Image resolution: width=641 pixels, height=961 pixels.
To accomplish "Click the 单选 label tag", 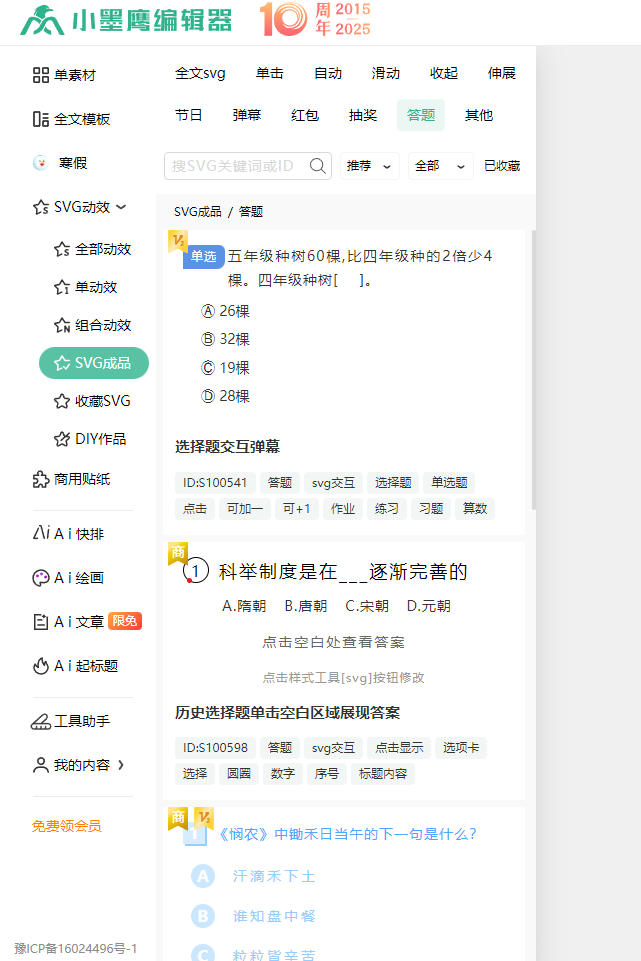I will (203, 257).
